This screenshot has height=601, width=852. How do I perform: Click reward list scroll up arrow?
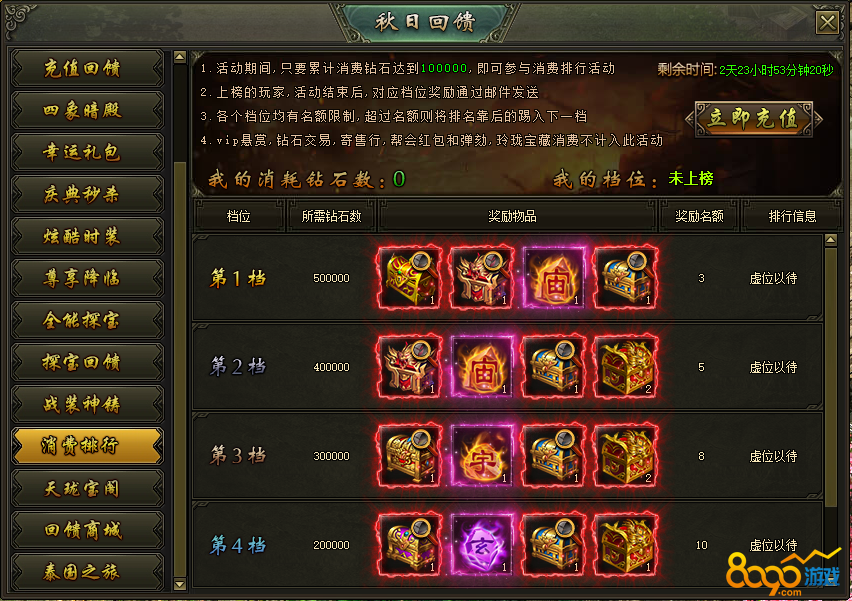(831, 240)
